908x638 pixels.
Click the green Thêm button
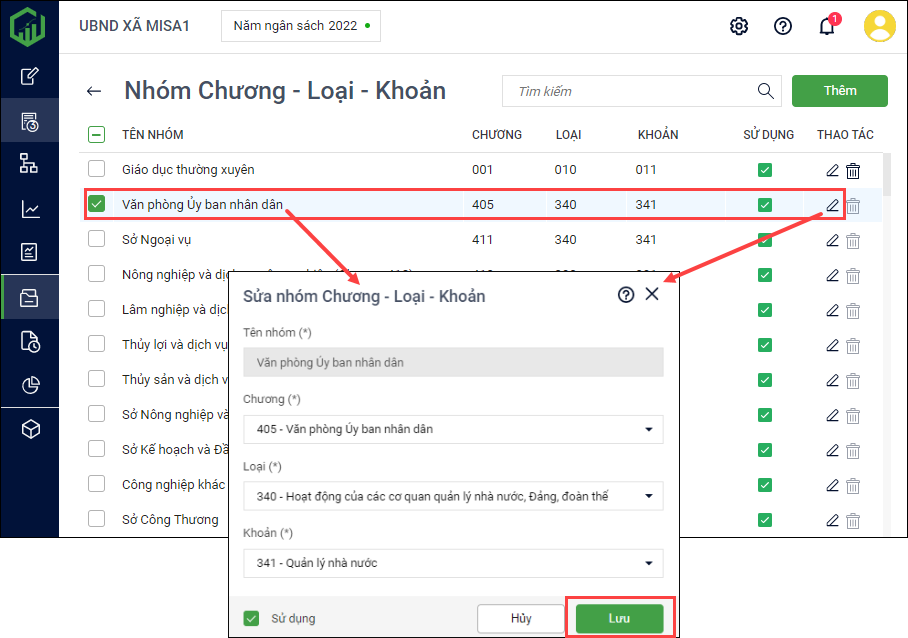(839, 91)
